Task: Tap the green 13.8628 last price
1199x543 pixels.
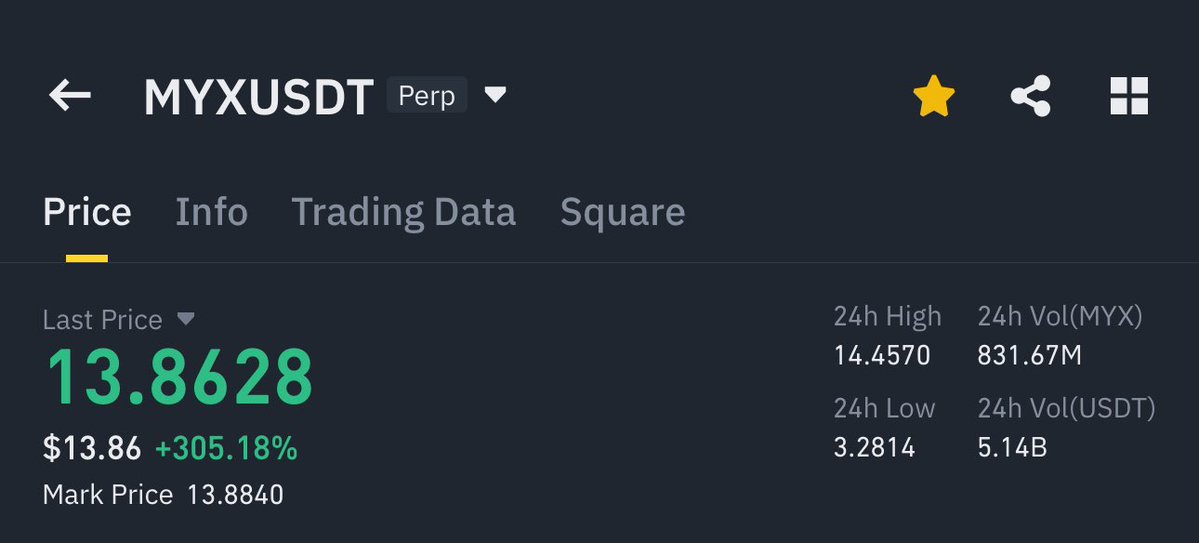Action: (x=180, y=377)
